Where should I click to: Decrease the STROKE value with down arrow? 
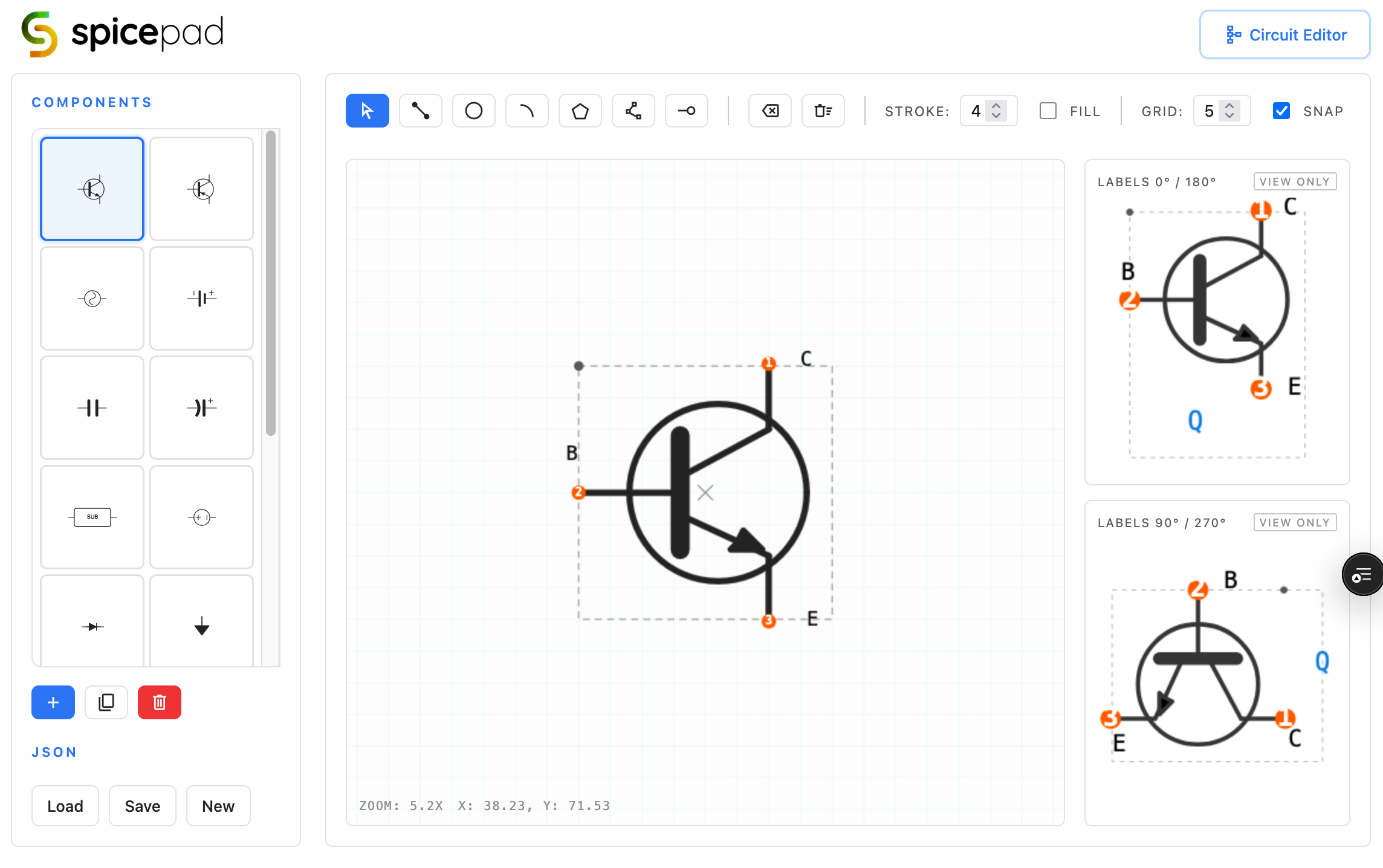pyautogui.click(x=996, y=115)
